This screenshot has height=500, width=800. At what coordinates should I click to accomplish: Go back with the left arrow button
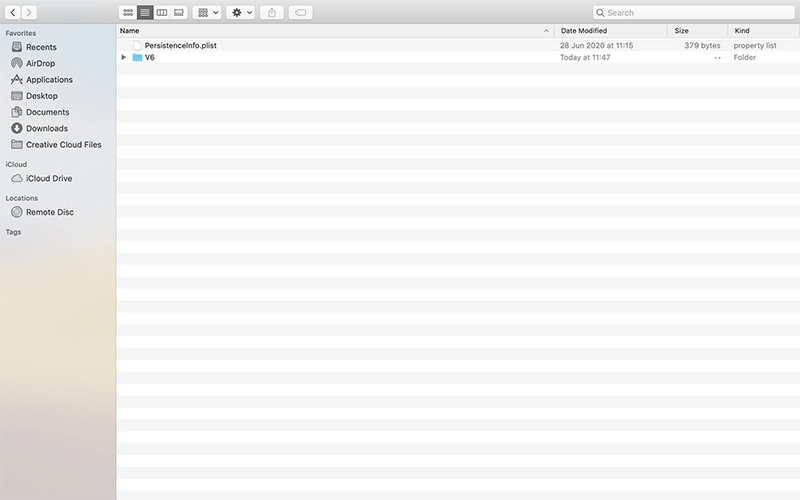(13, 12)
